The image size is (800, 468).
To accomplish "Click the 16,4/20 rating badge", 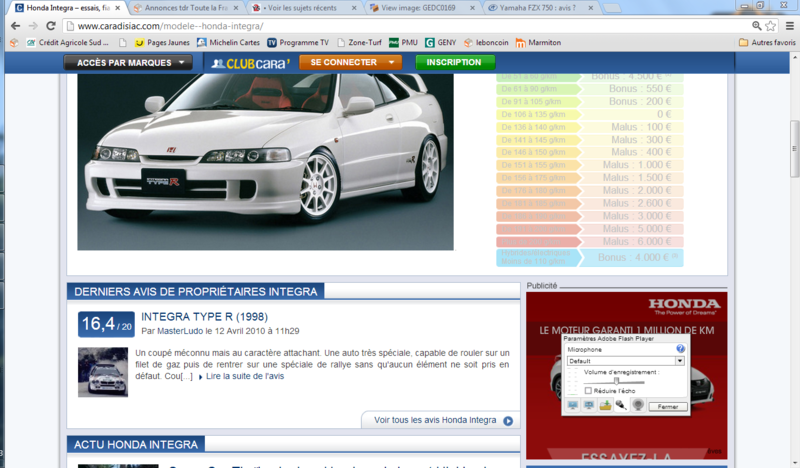I will click(x=106, y=324).
